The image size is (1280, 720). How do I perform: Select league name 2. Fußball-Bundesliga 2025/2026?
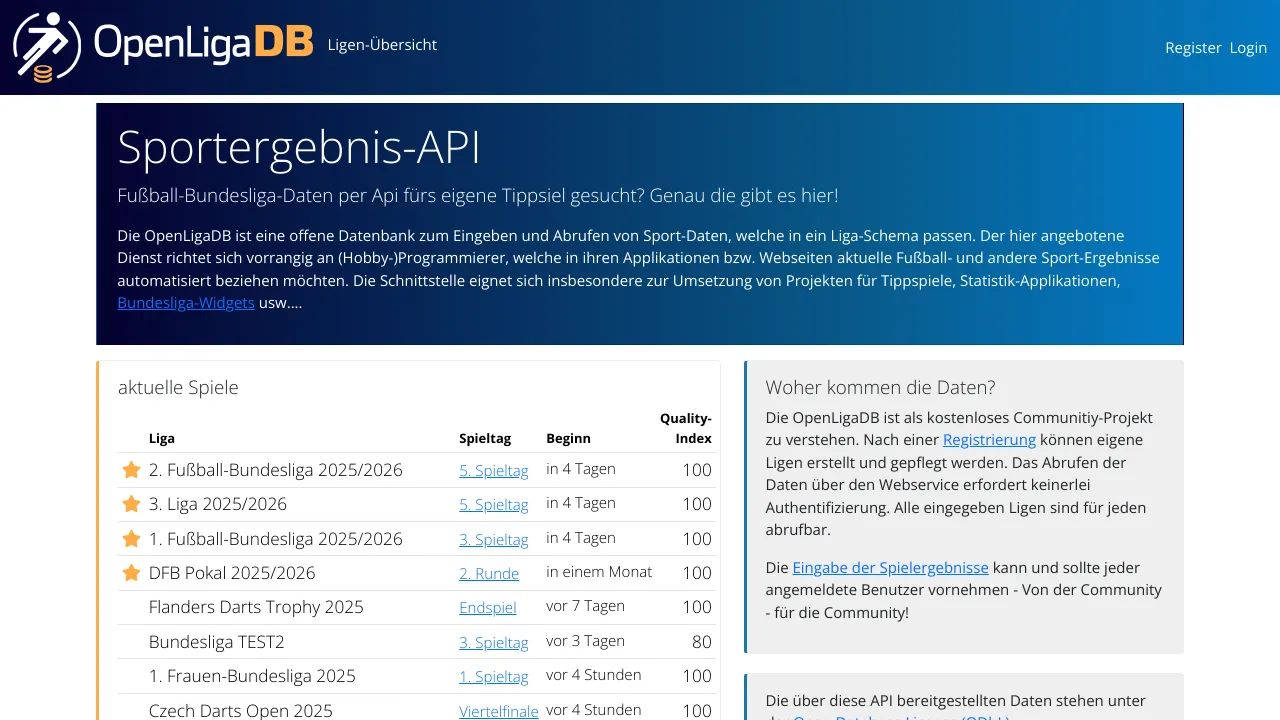coord(276,470)
